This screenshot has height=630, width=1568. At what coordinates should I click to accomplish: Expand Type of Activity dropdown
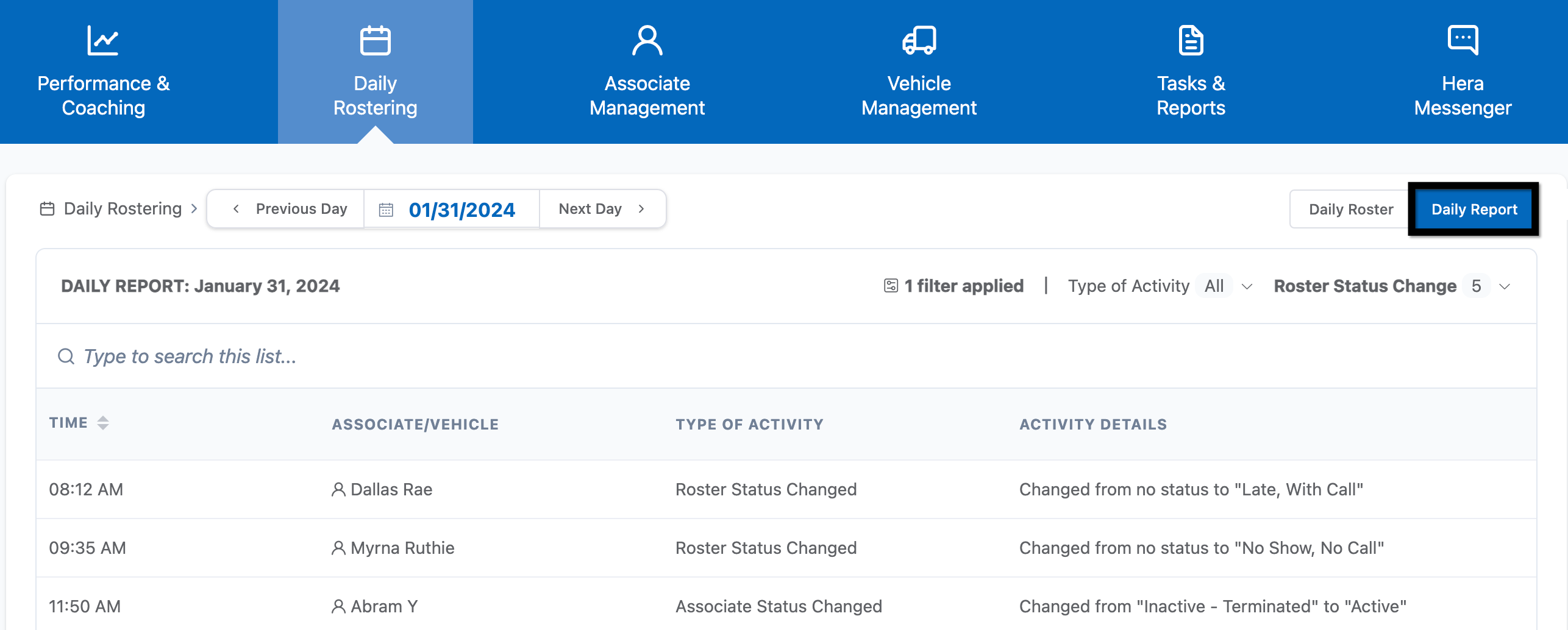[1247, 286]
